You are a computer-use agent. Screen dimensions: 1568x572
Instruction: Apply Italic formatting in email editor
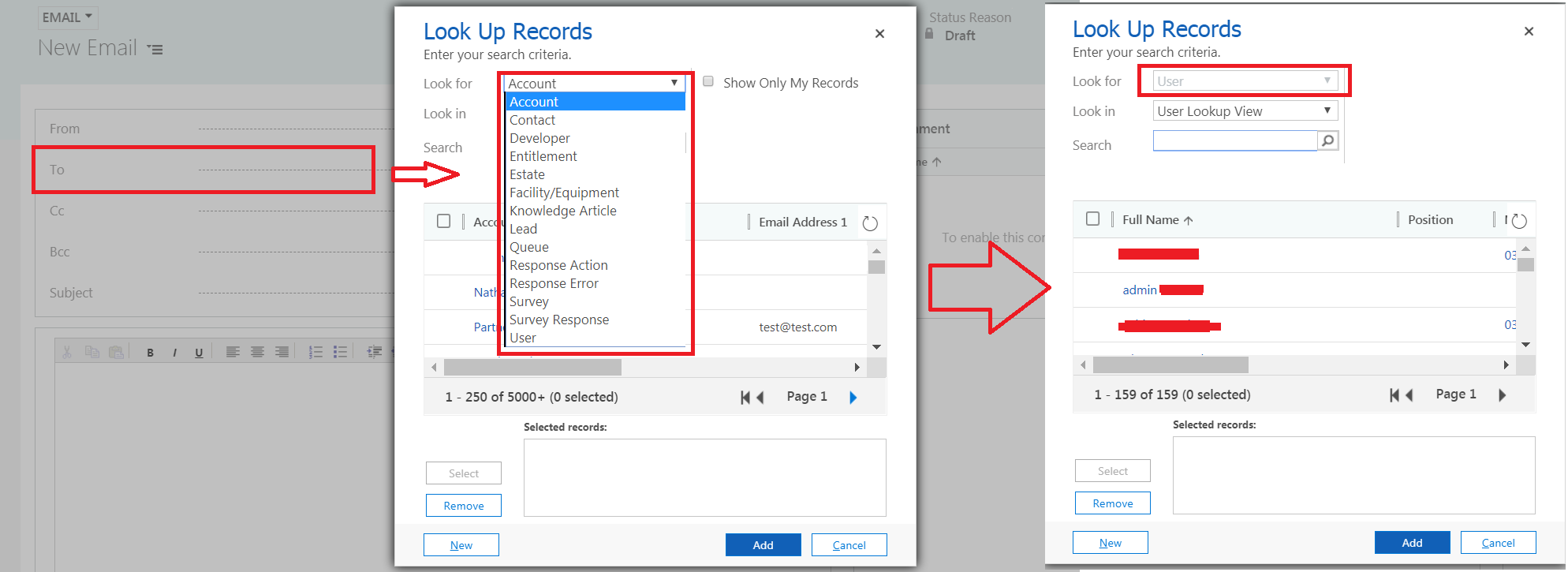click(x=174, y=353)
